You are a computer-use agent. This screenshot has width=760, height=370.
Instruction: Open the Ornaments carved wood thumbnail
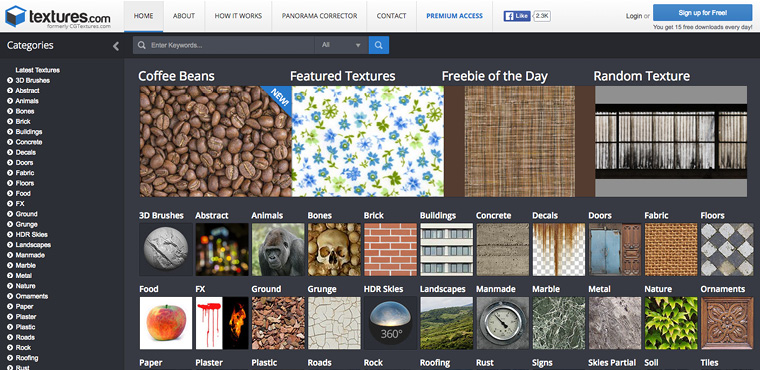coord(727,323)
